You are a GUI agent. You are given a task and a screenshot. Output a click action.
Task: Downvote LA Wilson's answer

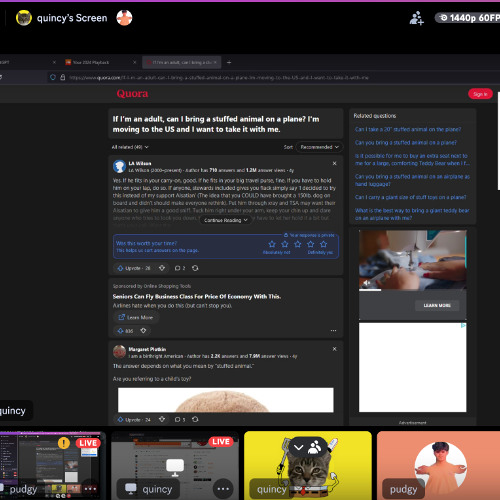pyautogui.click(x=162, y=268)
